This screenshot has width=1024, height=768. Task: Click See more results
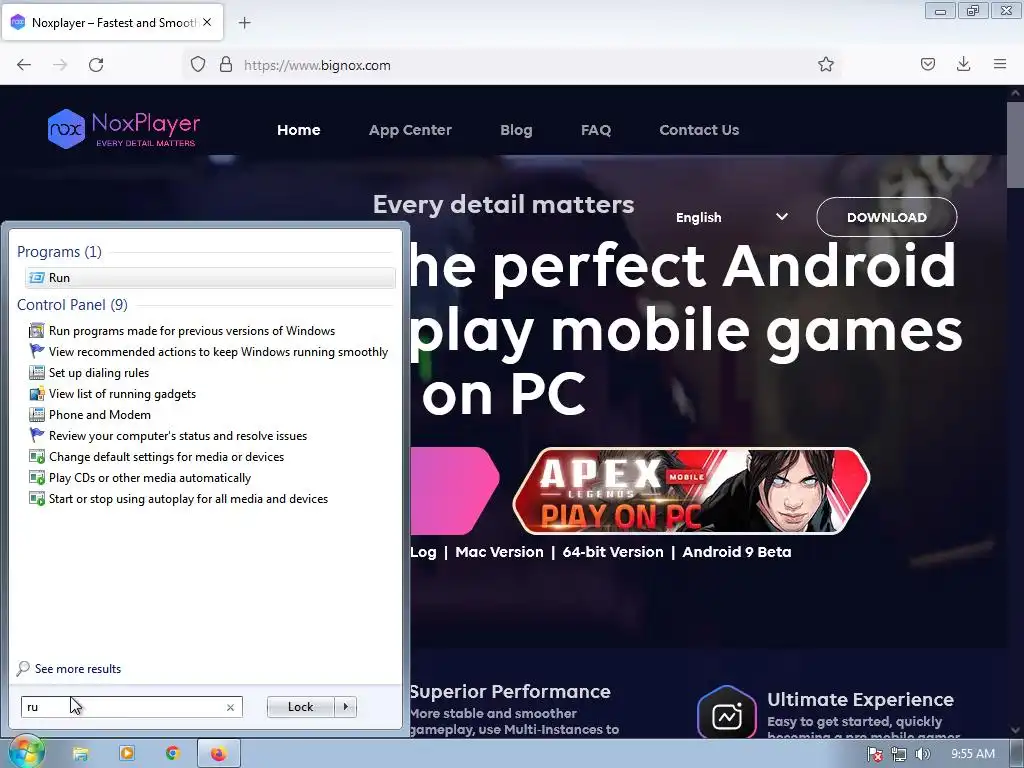click(69, 669)
